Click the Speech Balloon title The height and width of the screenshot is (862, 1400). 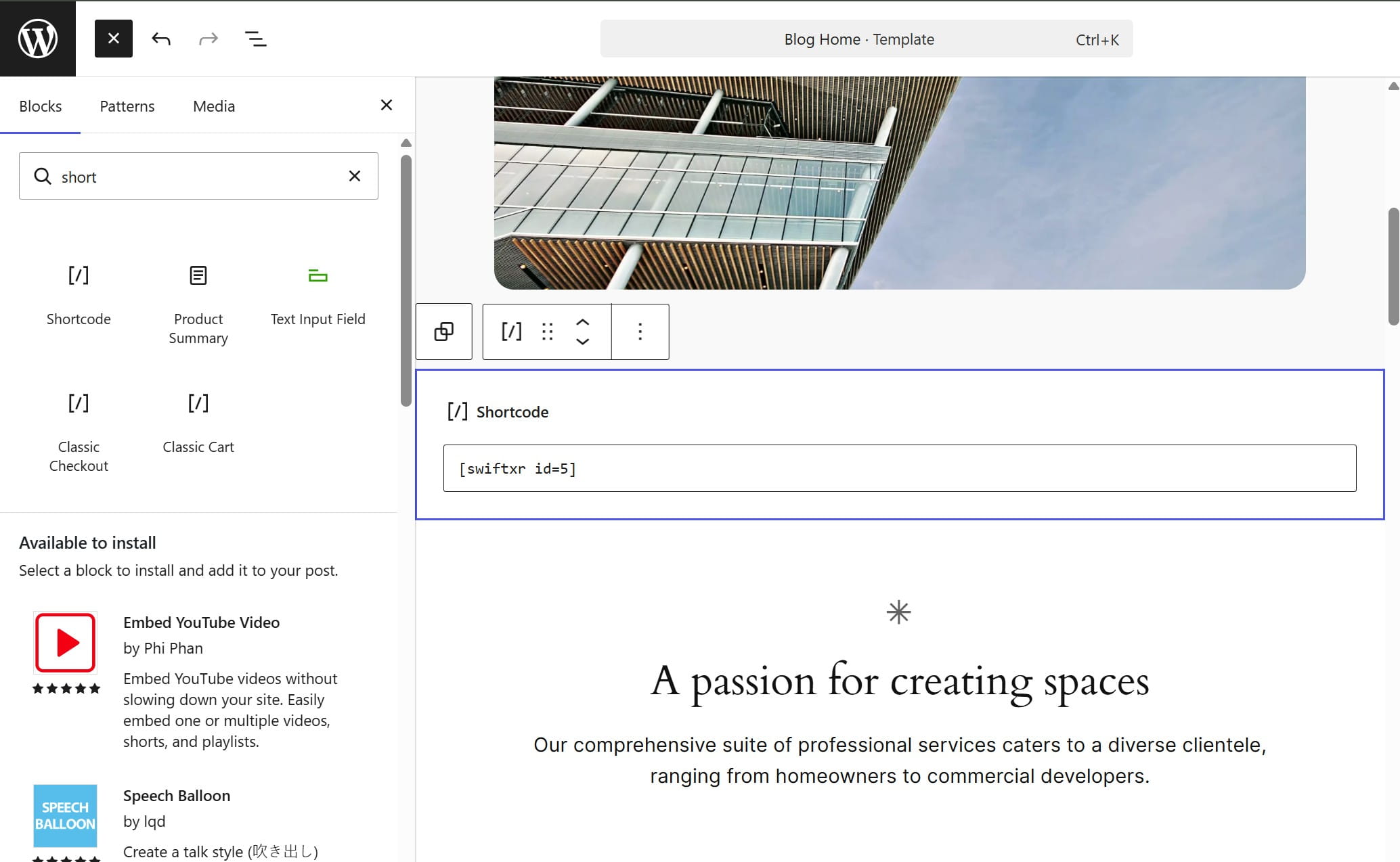177,796
